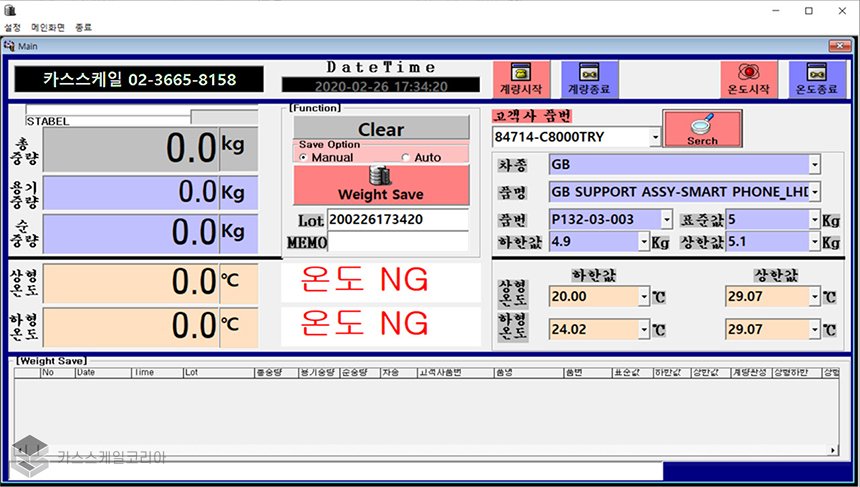
Task: Expand the 고객사 품번 combo box
Action: [x=655, y=136]
